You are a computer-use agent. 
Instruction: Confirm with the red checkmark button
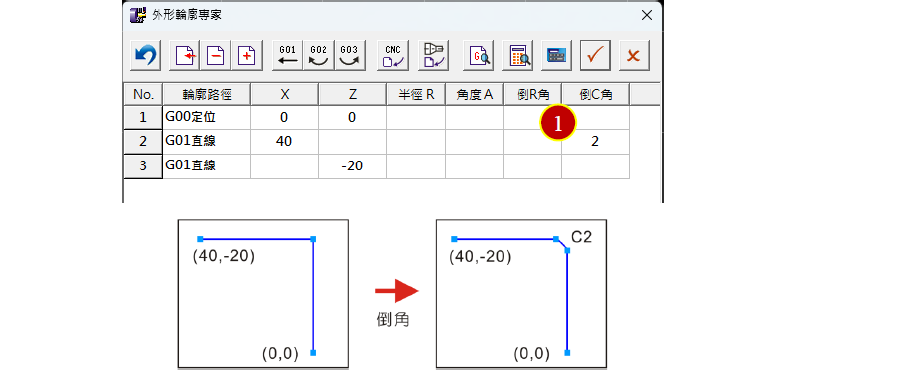(x=596, y=56)
